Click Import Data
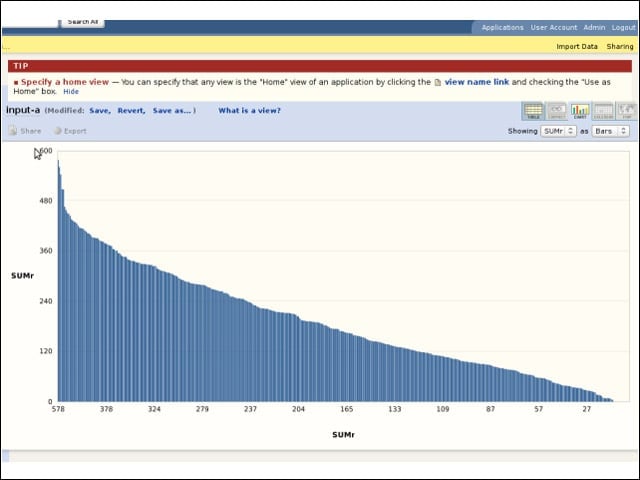 tap(577, 47)
